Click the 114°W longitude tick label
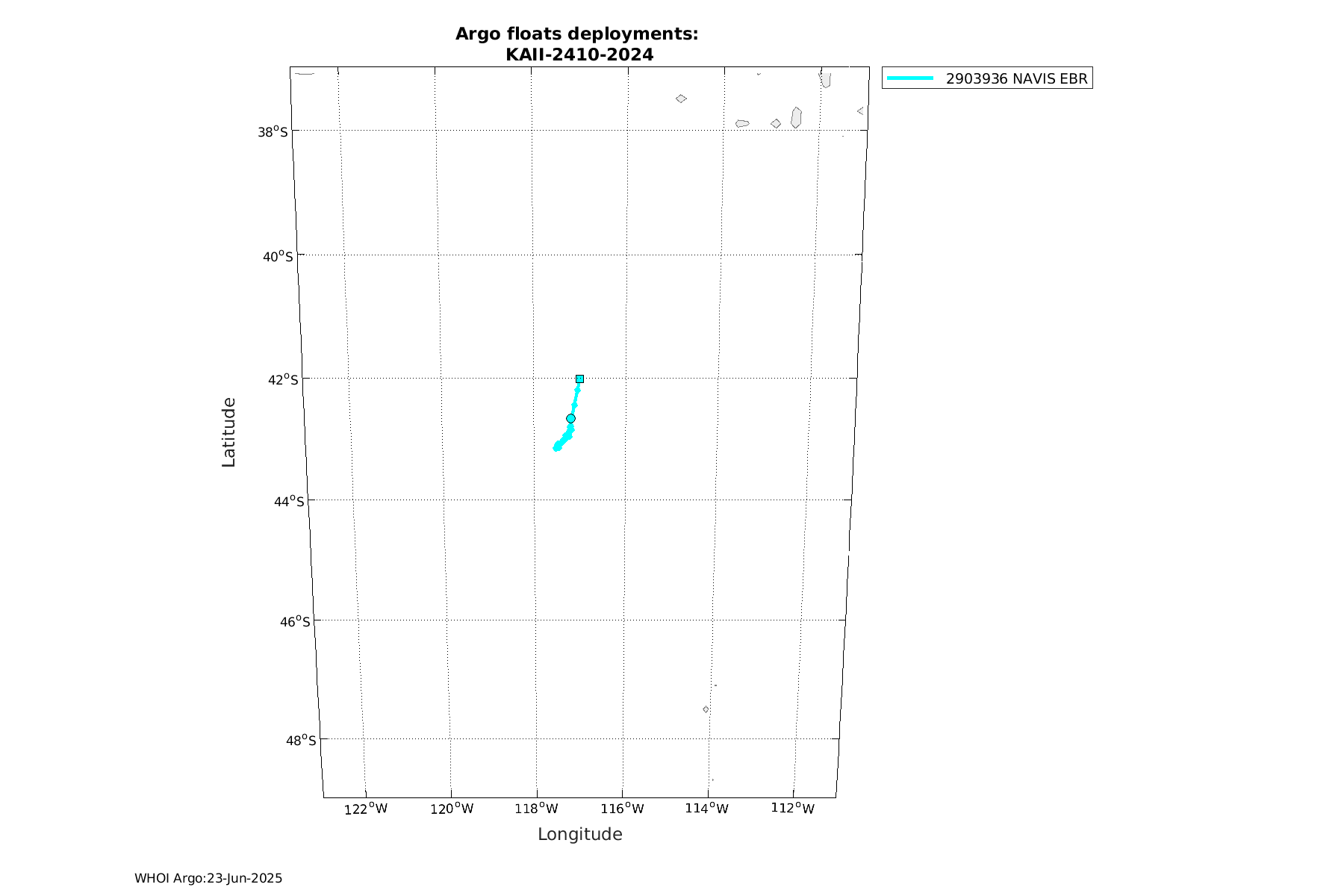This screenshot has width=1344, height=896. [x=706, y=809]
